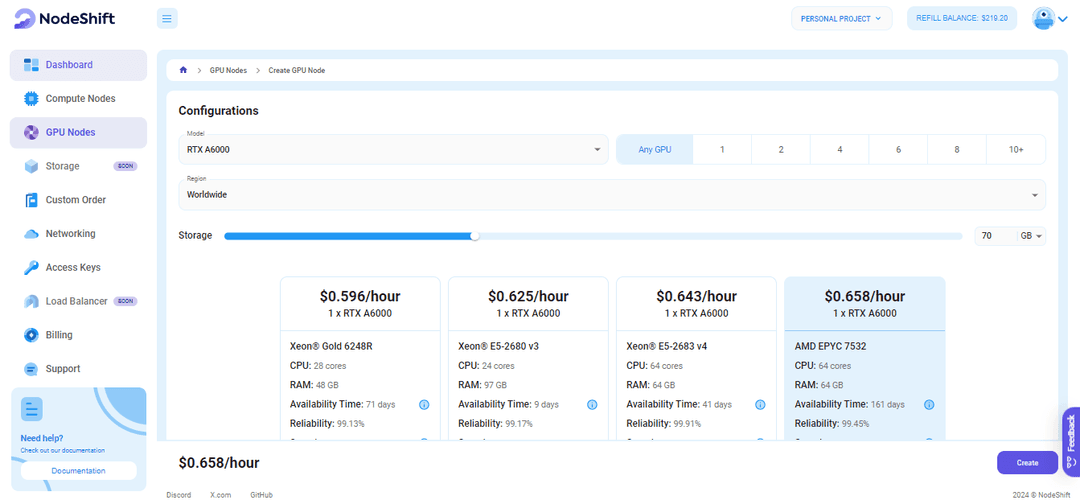The height and width of the screenshot is (503, 1080).
Task: Select the $0.643/hour Xeon E5-2683 card
Action: 696,358
